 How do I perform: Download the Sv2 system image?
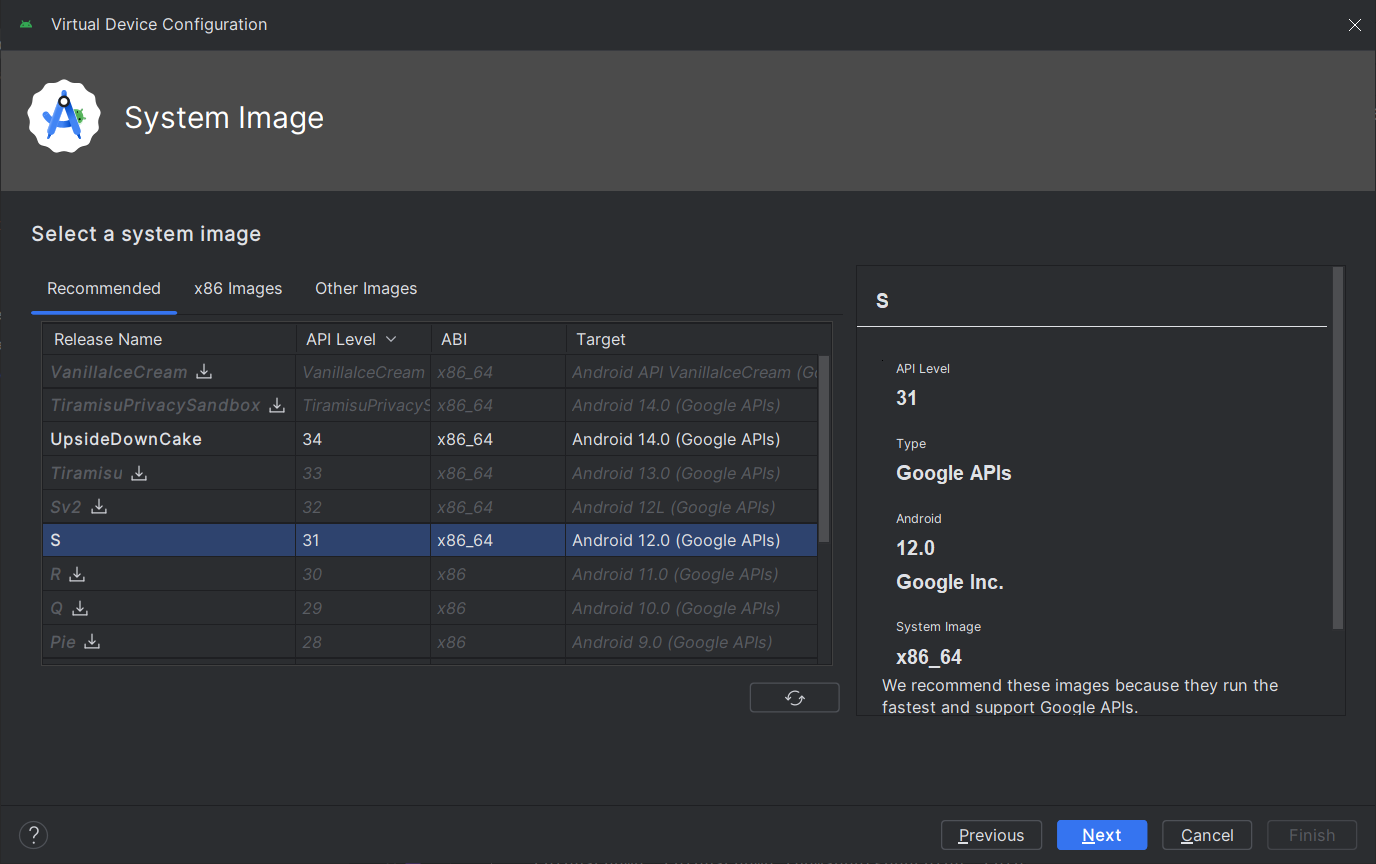(99, 507)
